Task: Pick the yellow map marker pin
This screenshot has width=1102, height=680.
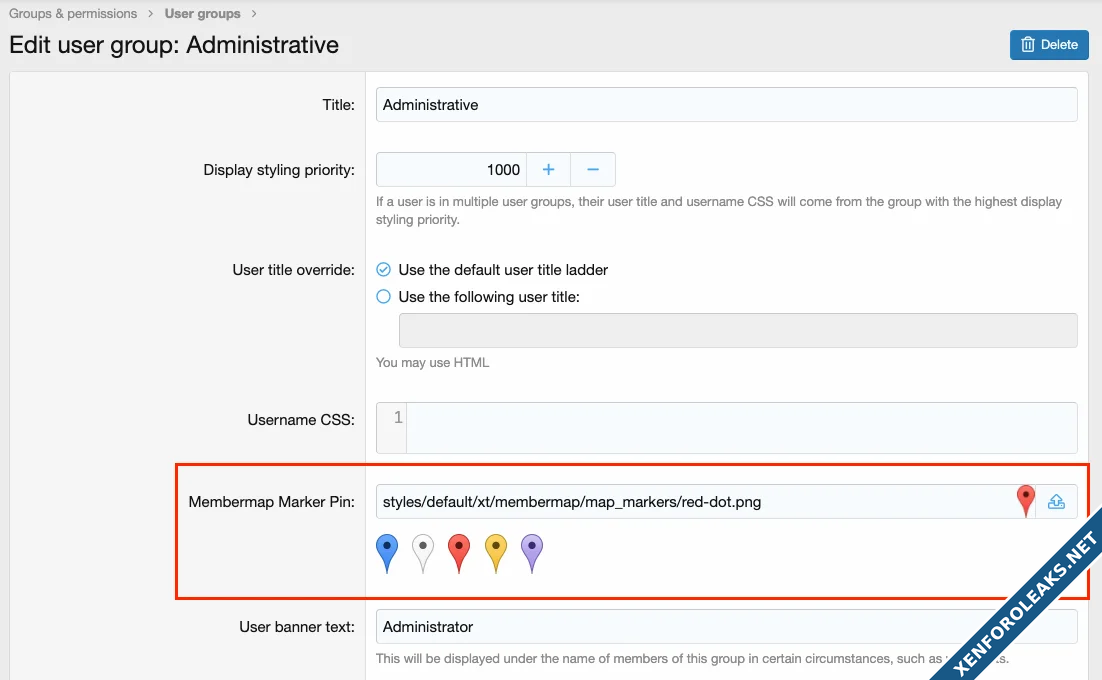Action: click(496, 551)
